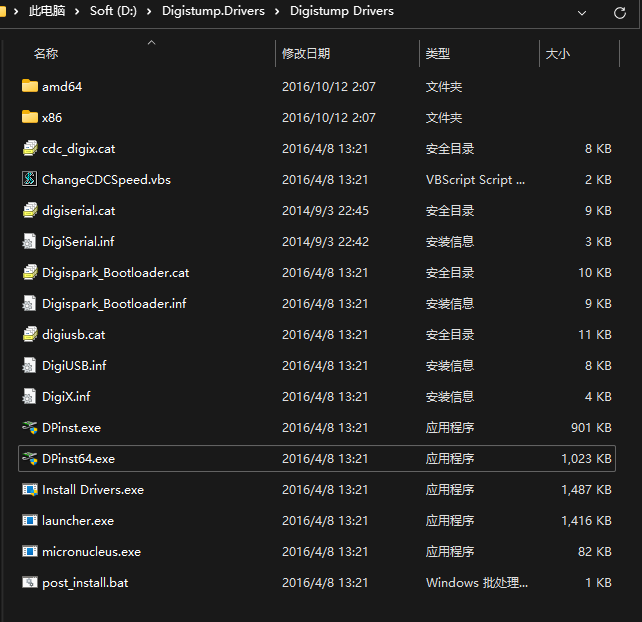The image size is (642, 622).
Task: Click the Install Drivers.exe icon
Action: pos(29,490)
